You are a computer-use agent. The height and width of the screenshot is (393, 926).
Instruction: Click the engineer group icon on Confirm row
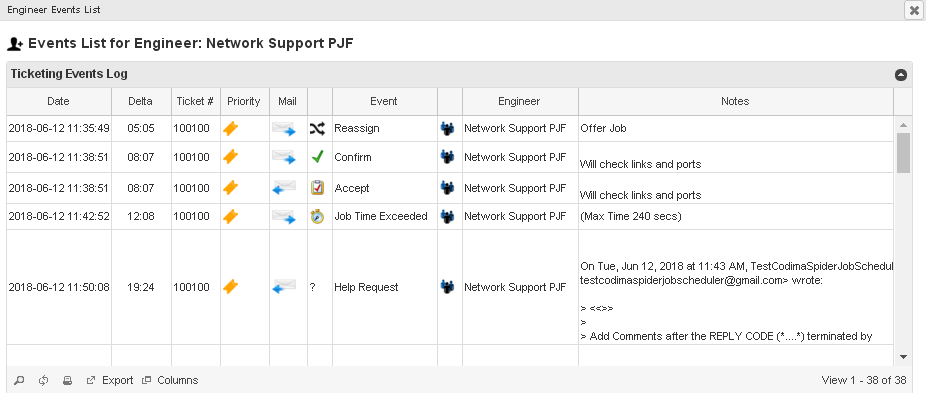pos(448,157)
